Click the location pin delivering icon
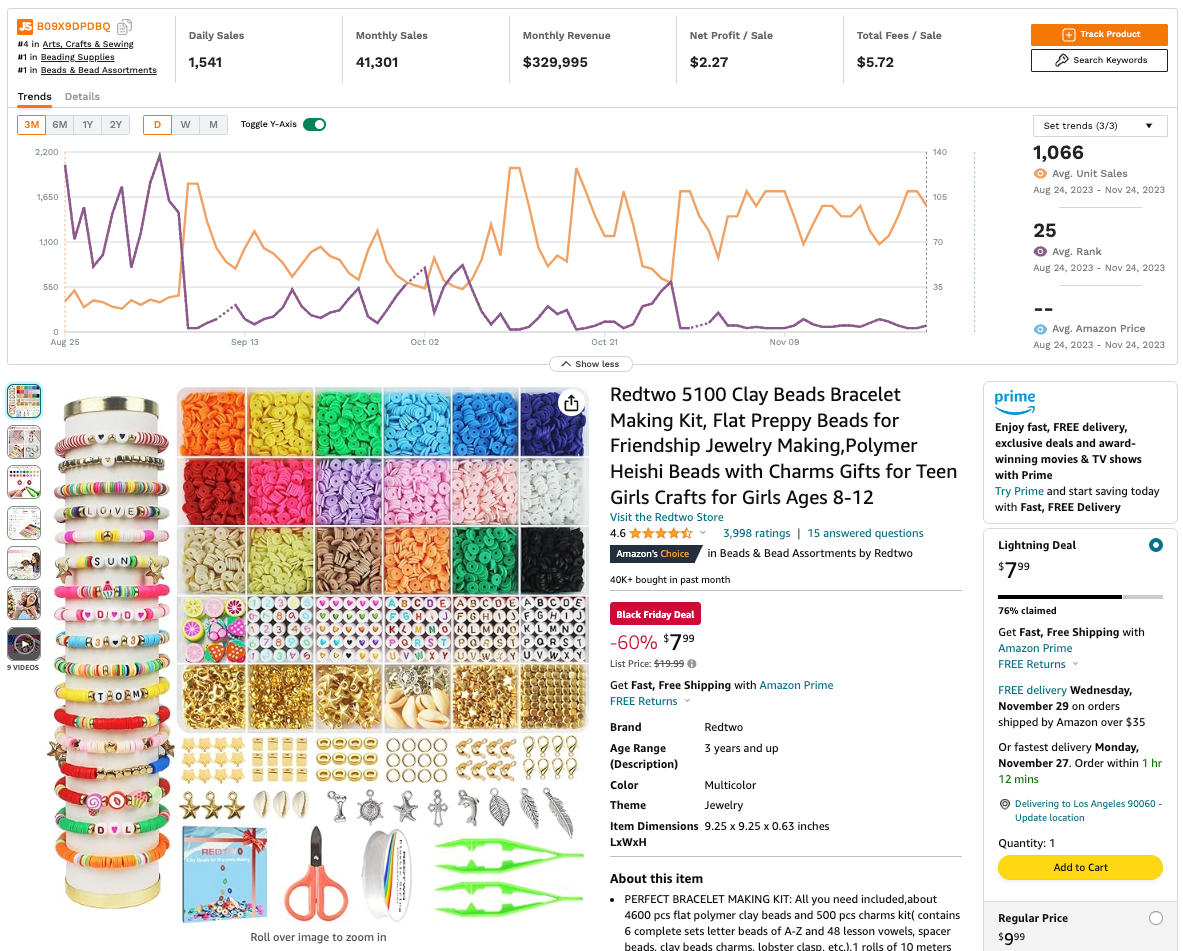 coord(1004,804)
